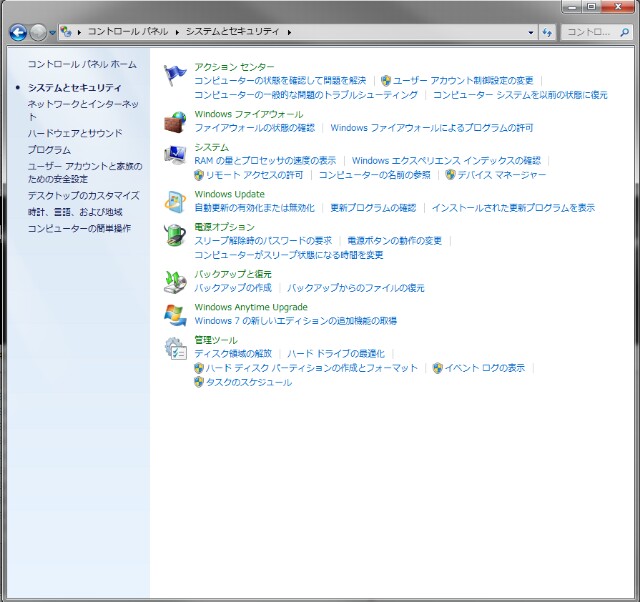Click コンピューターがスリープ状態になる時間を変更 link

click(289, 255)
